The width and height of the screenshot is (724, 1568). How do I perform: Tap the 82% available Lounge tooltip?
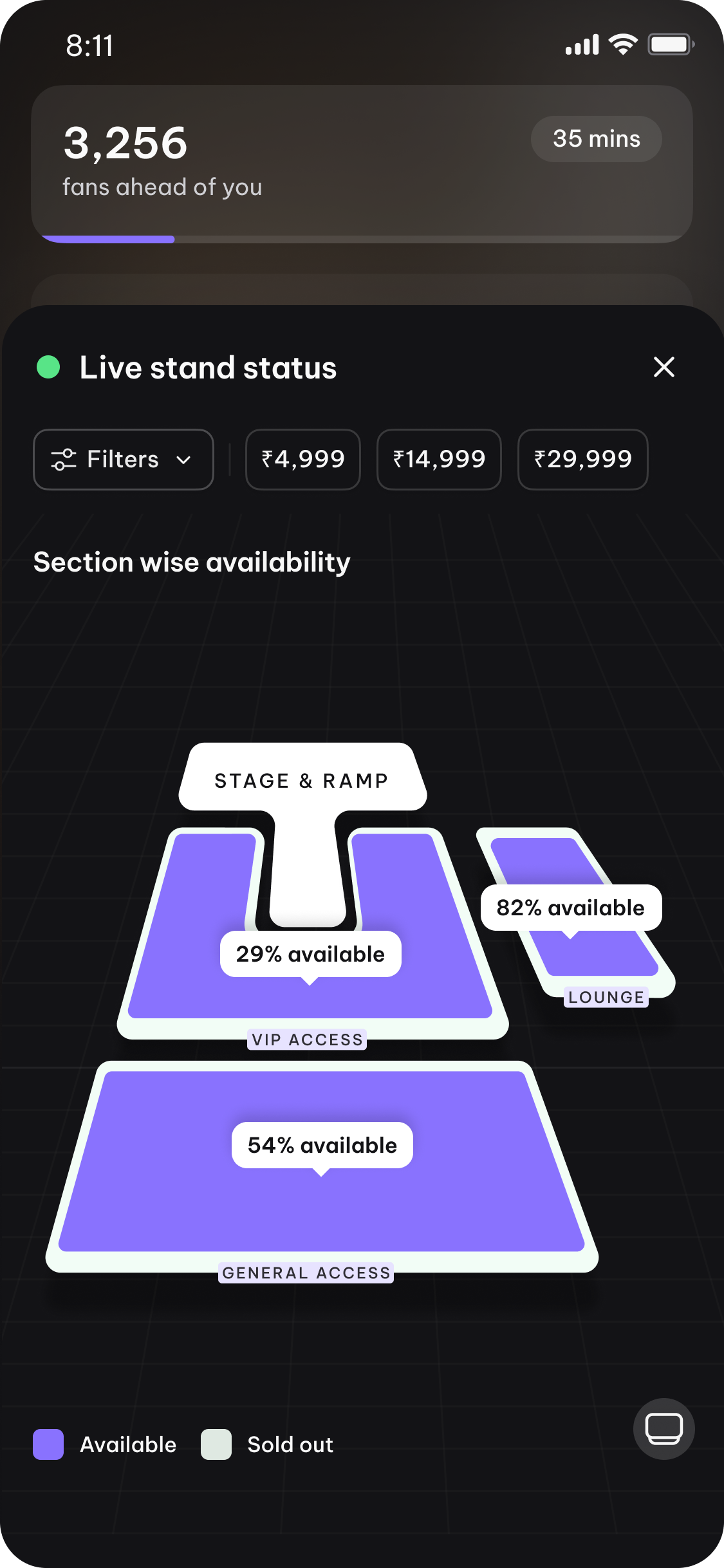(x=571, y=908)
